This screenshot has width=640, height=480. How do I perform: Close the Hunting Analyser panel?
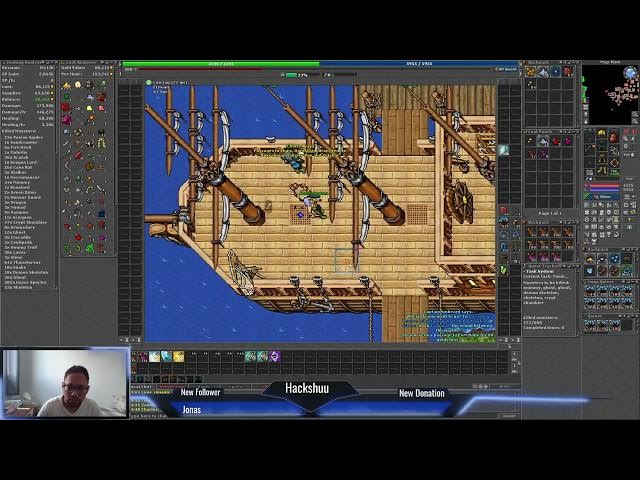point(56,62)
